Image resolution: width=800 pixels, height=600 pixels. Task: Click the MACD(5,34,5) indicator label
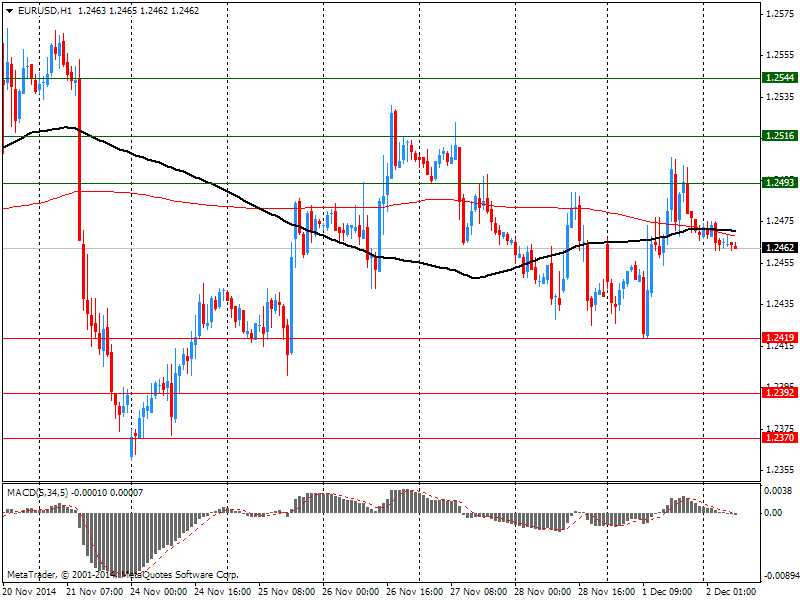[38, 493]
